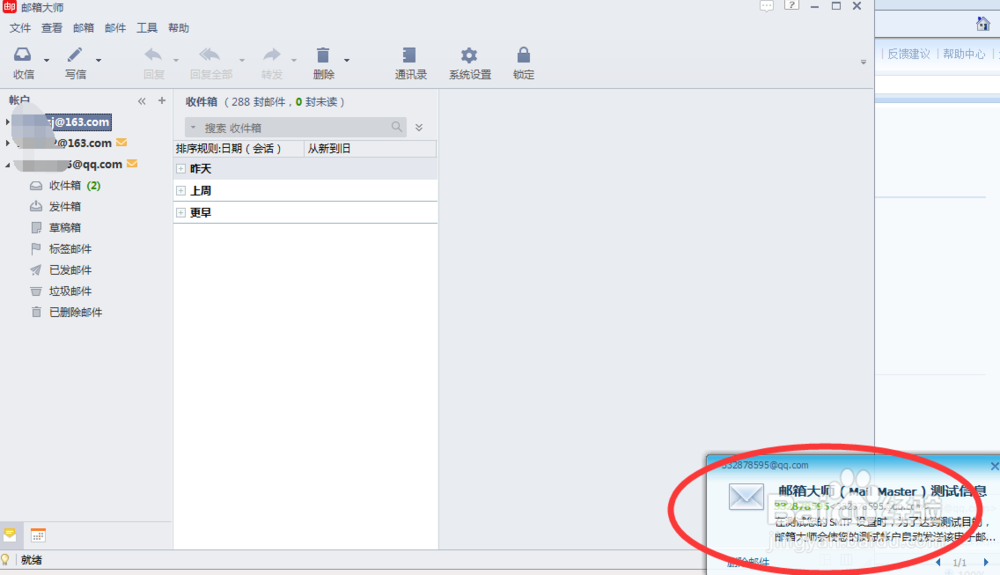The image size is (1000, 575).
Task: Expand the second @163.com account
Action: click(x=8, y=143)
